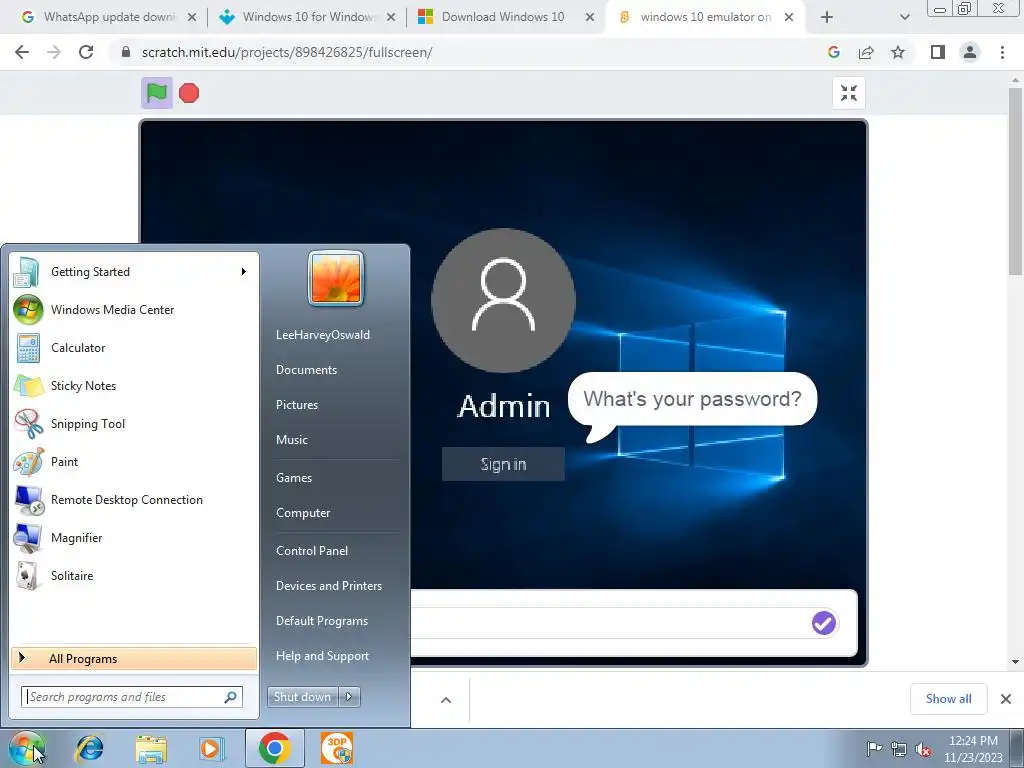1024x768 pixels.
Task: Launch Internet Explorer from the taskbar
Action: pos(89,748)
